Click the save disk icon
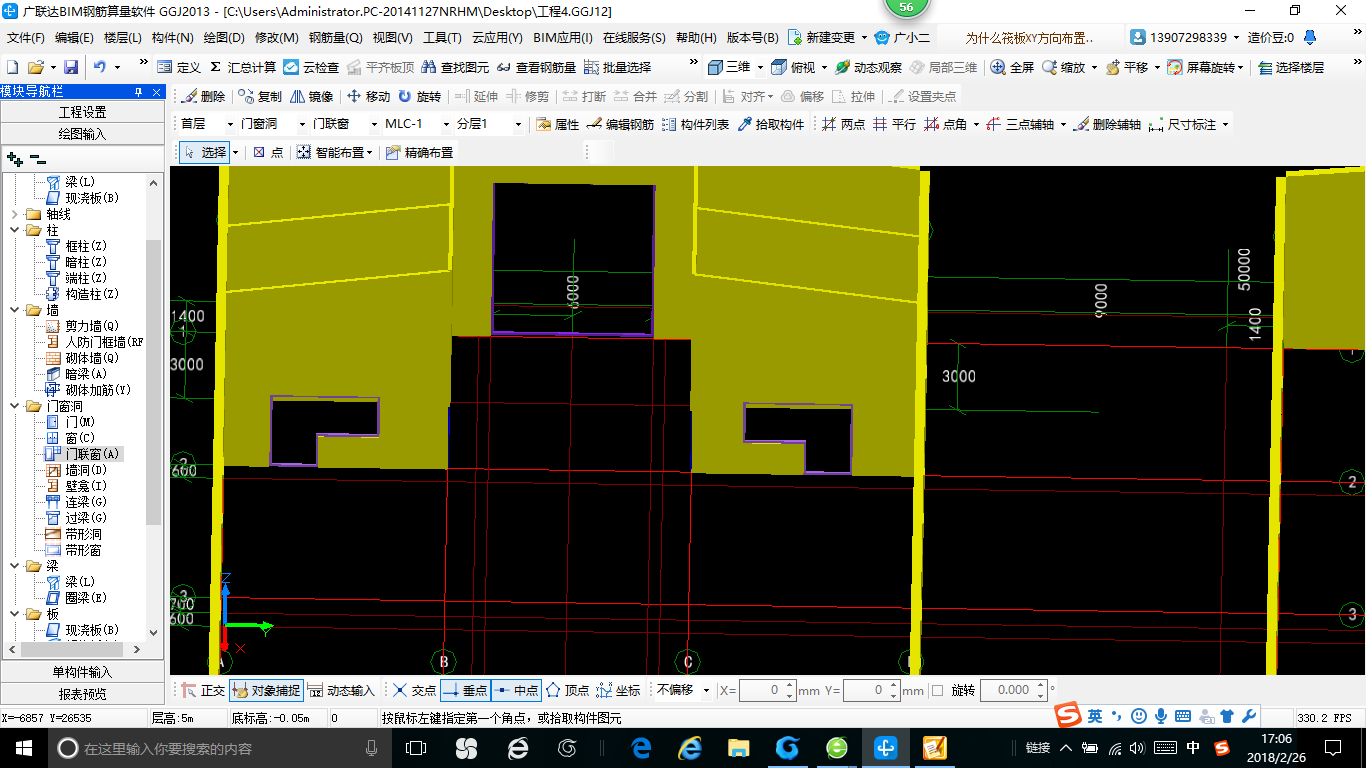Viewport: 1366px width, 768px height. tap(71, 67)
